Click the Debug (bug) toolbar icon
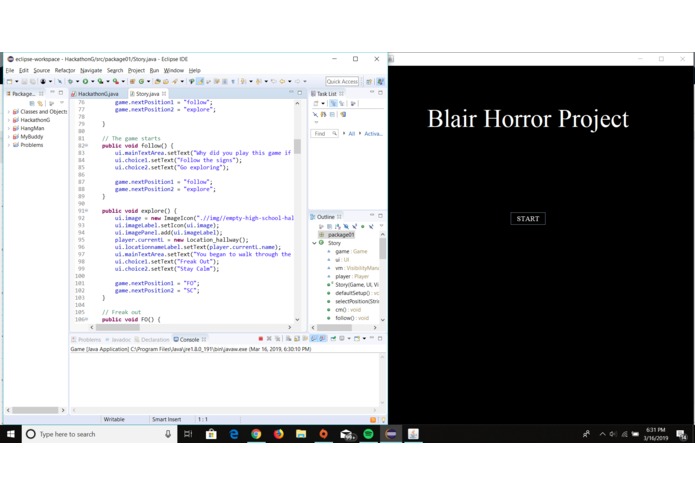 (x=70, y=82)
